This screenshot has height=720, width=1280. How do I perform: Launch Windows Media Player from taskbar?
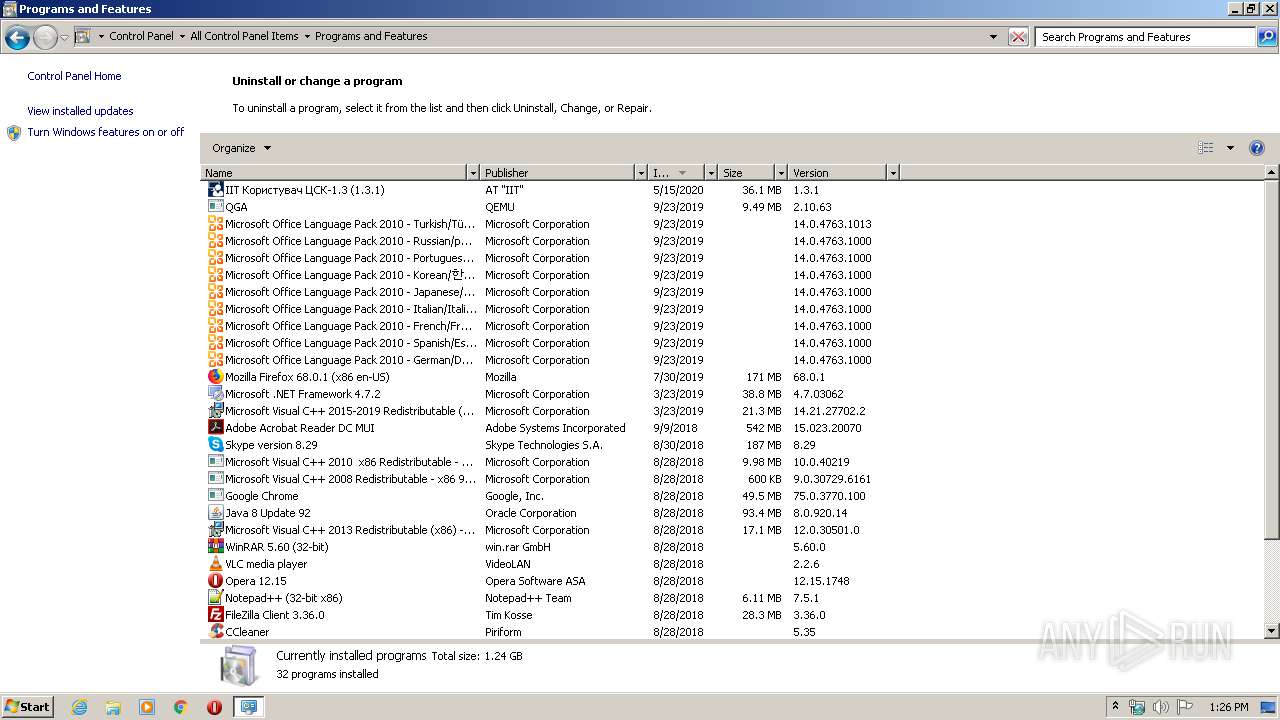pyautogui.click(x=147, y=707)
